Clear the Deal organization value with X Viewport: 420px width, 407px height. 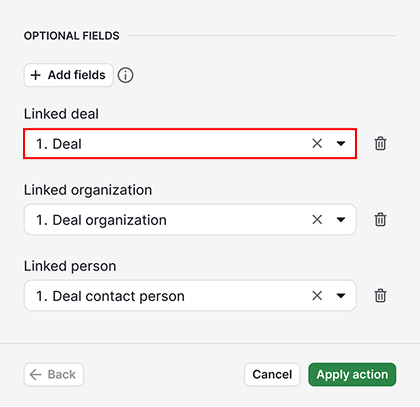[317, 220]
